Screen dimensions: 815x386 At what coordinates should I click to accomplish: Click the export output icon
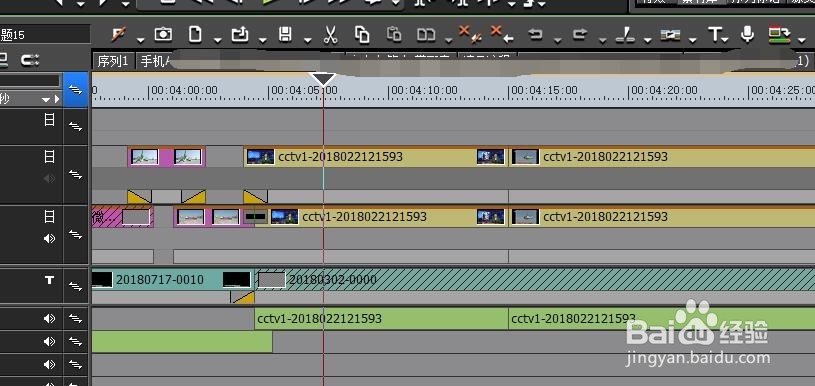[x=779, y=35]
